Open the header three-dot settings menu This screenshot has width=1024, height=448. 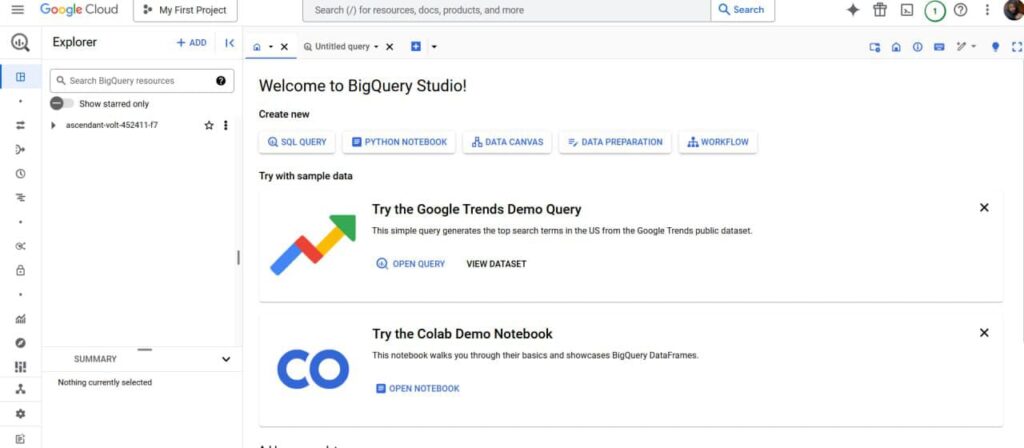987,10
